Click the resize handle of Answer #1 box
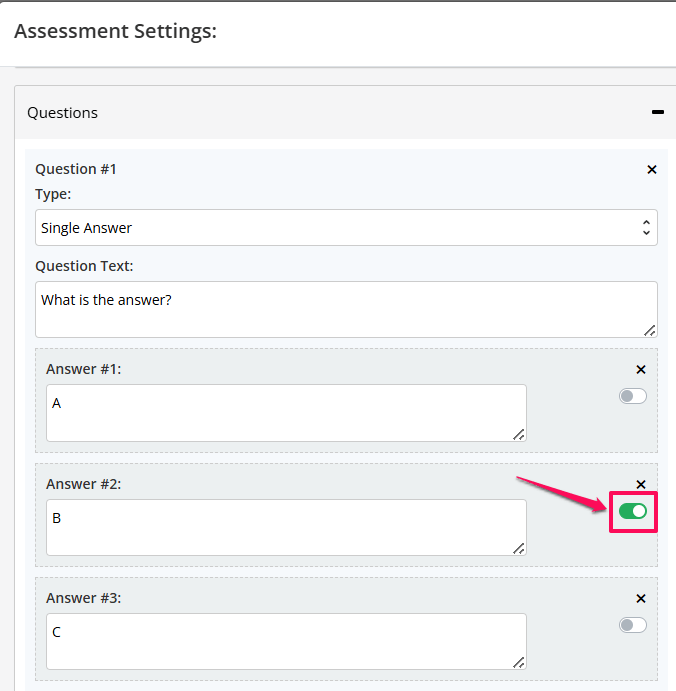 (x=519, y=435)
